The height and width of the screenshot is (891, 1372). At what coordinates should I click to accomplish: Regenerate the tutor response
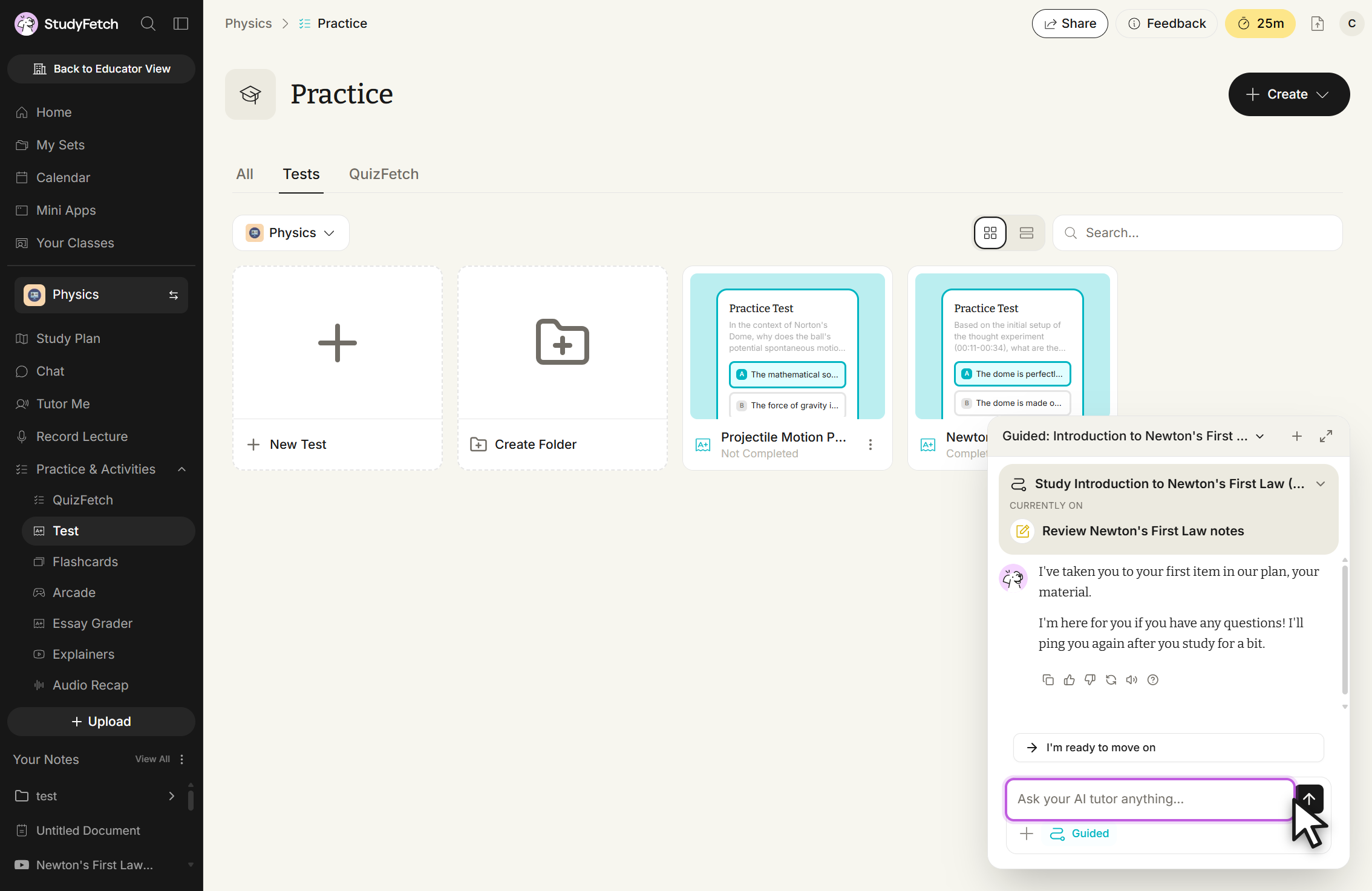pyautogui.click(x=1111, y=680)
